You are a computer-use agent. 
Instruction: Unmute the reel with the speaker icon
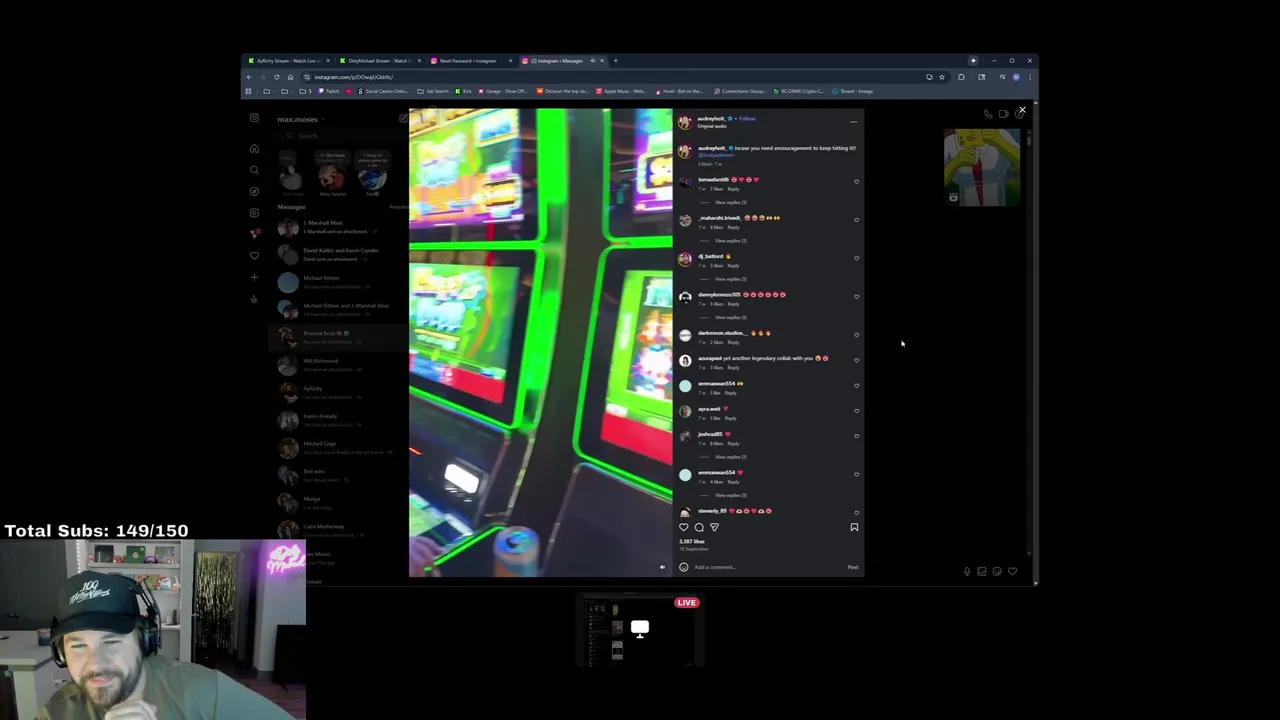pyautogui.click(x=662, y=567)
